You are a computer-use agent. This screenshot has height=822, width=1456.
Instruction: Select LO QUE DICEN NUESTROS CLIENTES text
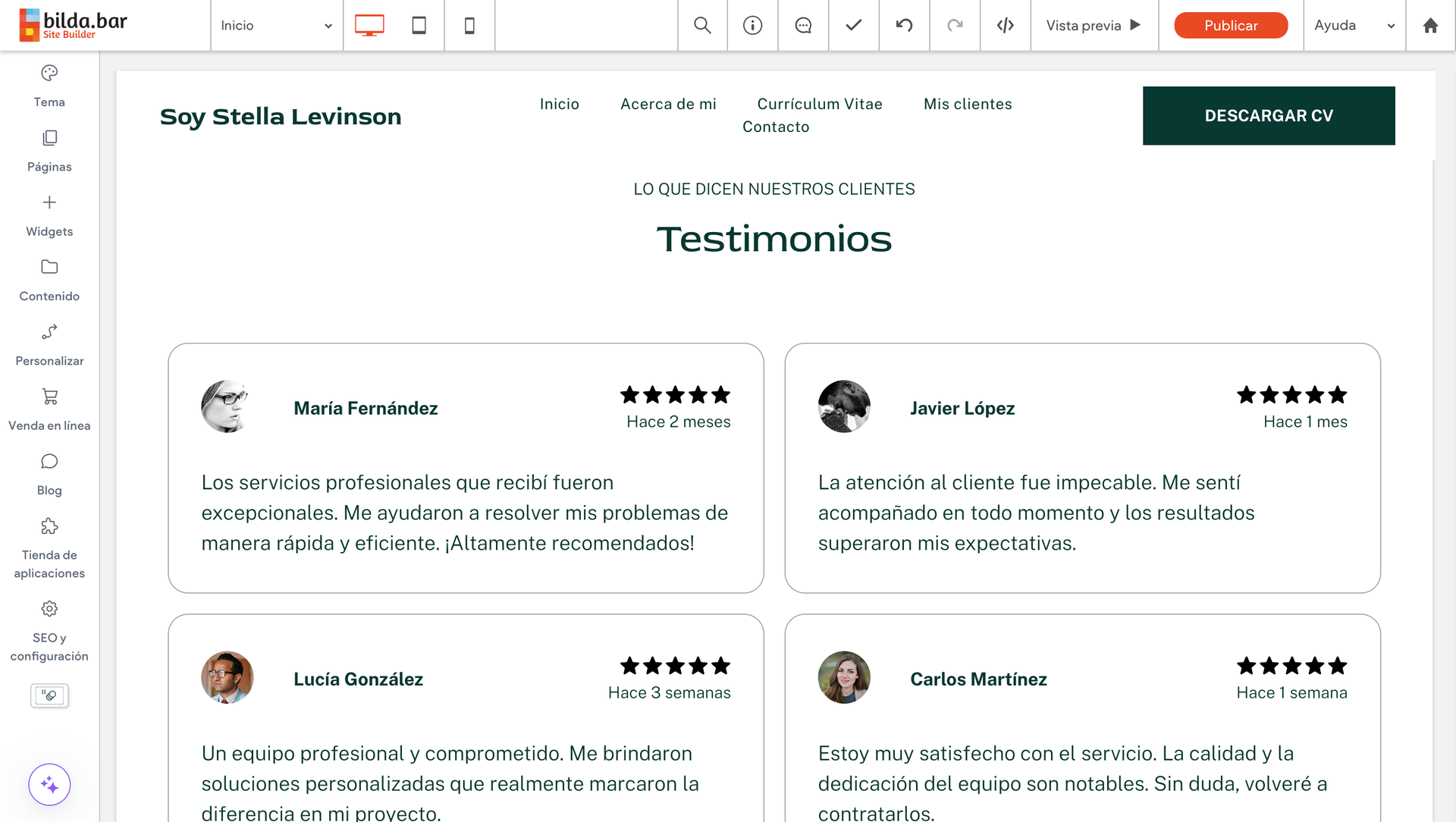click(774, 189)
